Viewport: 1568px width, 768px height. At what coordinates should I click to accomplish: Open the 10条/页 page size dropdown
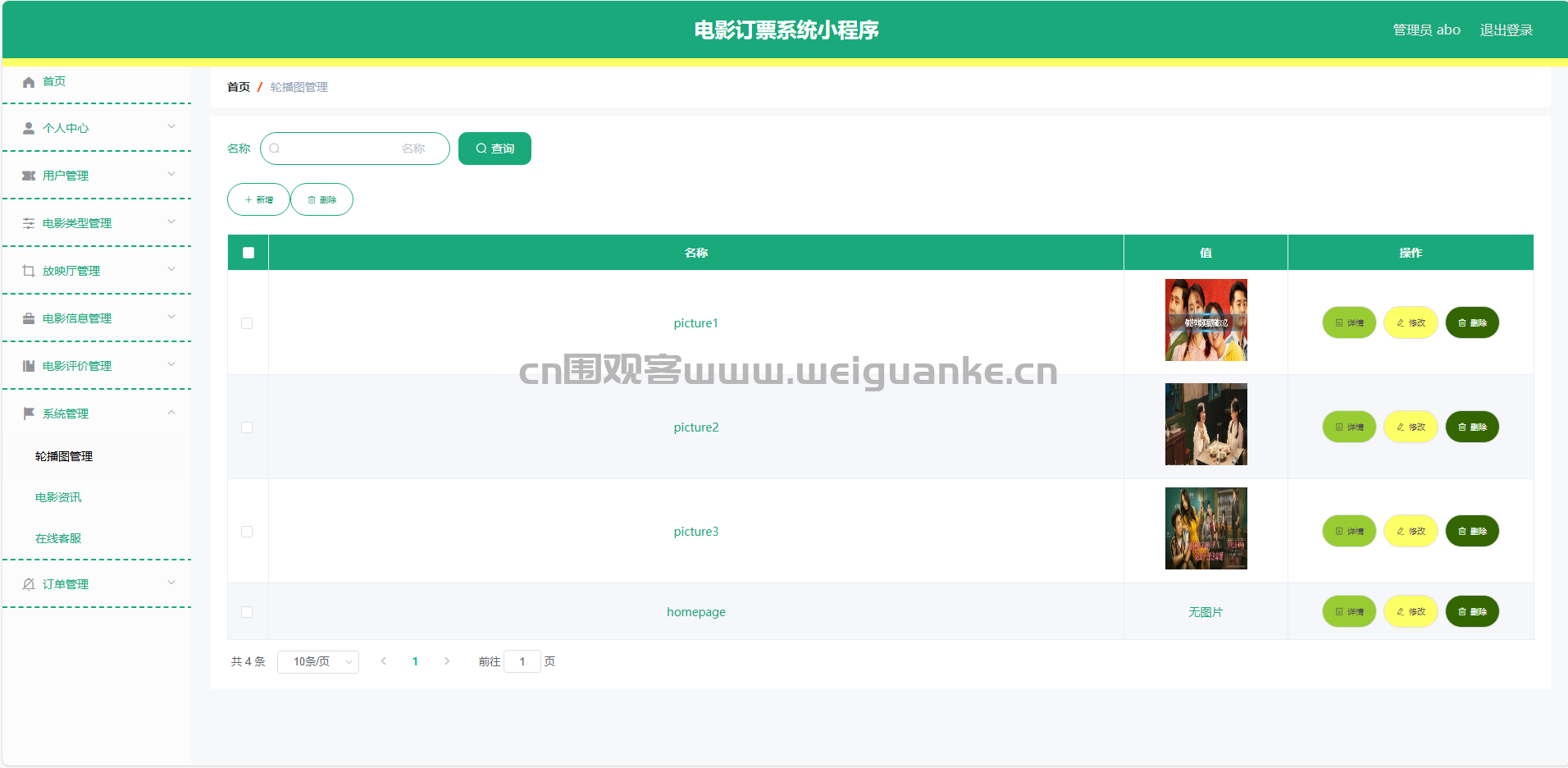[318, 661]
